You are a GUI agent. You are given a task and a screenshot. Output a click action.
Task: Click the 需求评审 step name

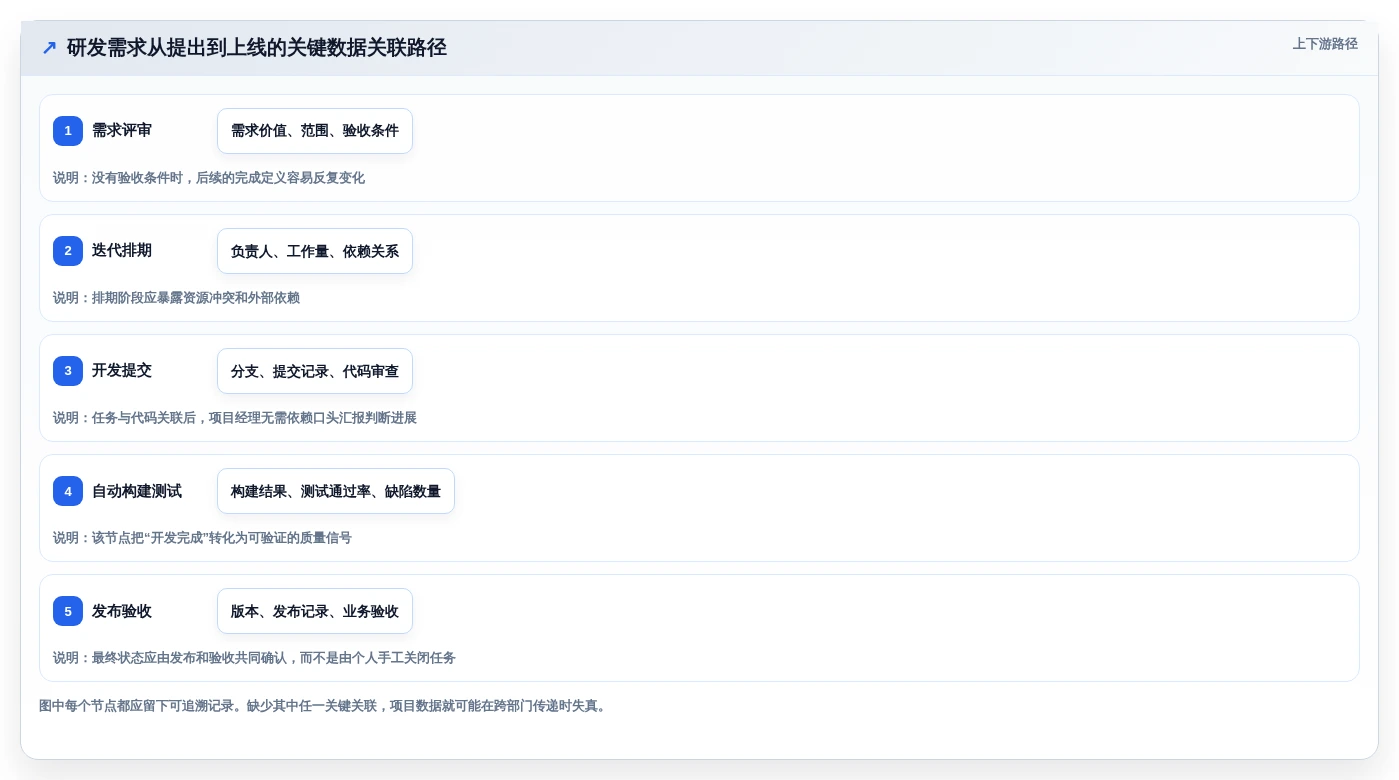122,131
